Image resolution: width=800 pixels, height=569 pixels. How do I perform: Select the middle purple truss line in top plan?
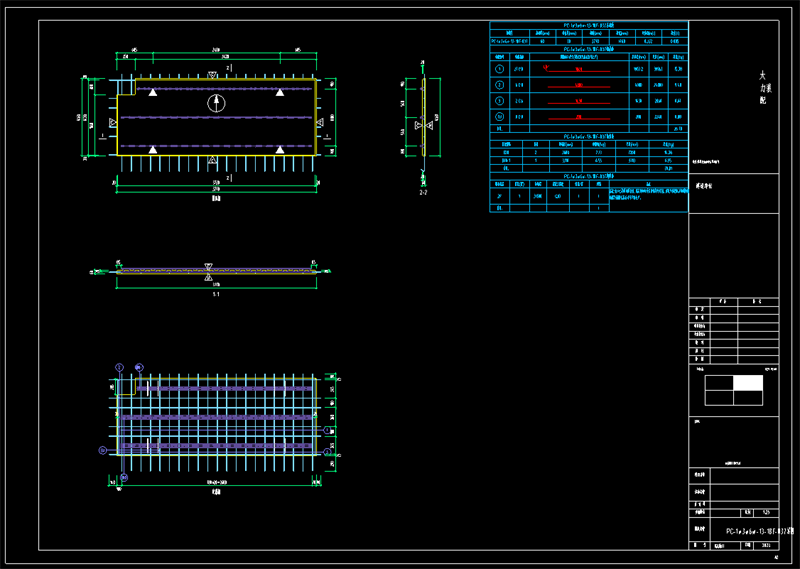pyautogui.click(x=216, y=117)
